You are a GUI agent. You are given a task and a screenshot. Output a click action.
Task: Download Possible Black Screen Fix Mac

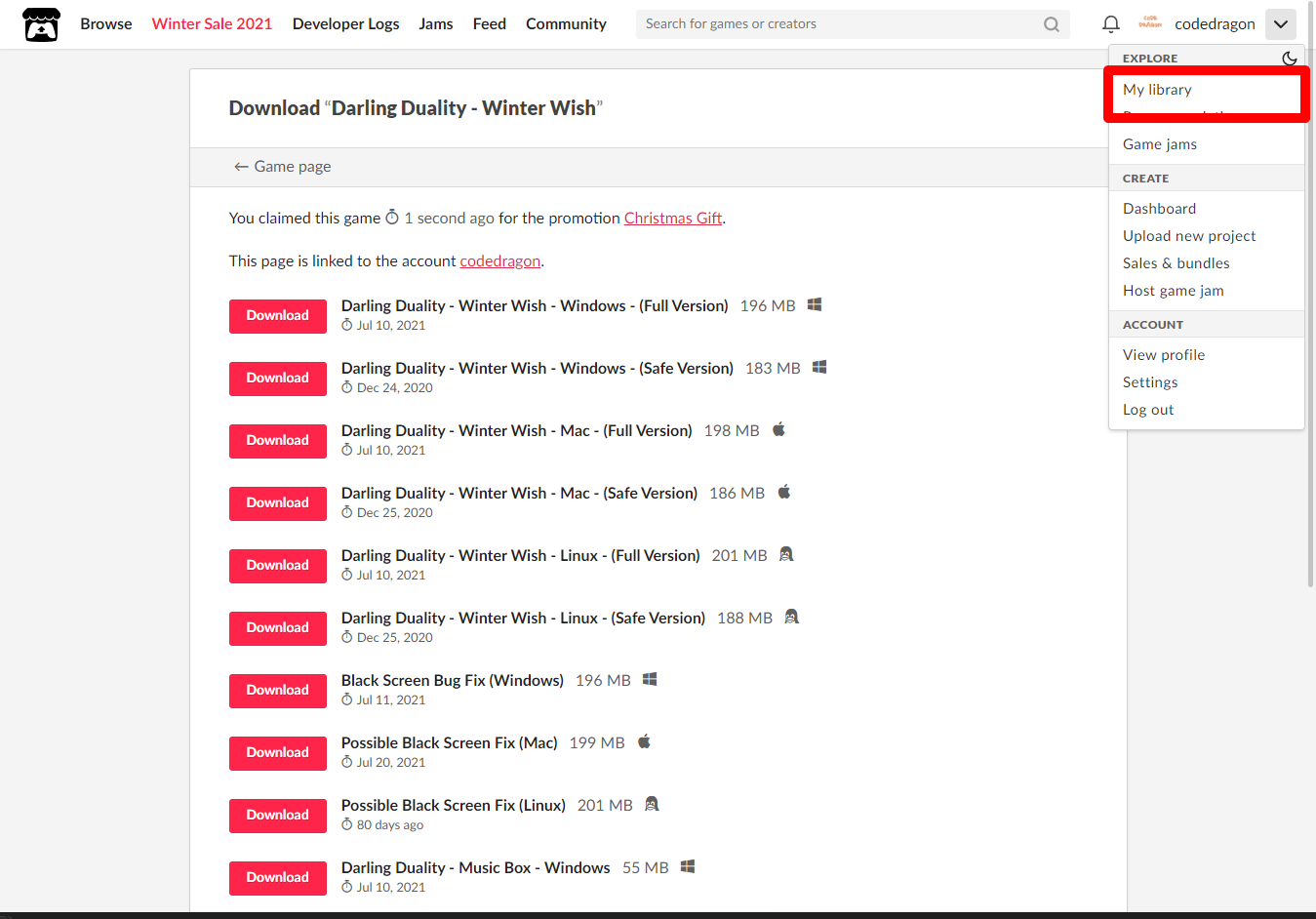pos(278,753)
